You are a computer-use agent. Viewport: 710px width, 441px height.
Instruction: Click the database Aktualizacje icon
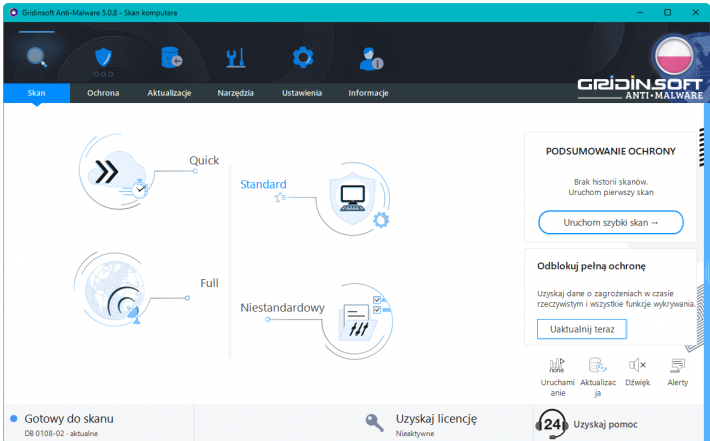click(172, 58)
